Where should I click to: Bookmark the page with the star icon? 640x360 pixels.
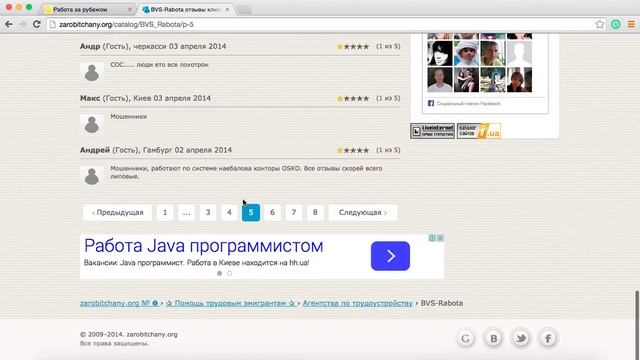click(x=599, y=24)
